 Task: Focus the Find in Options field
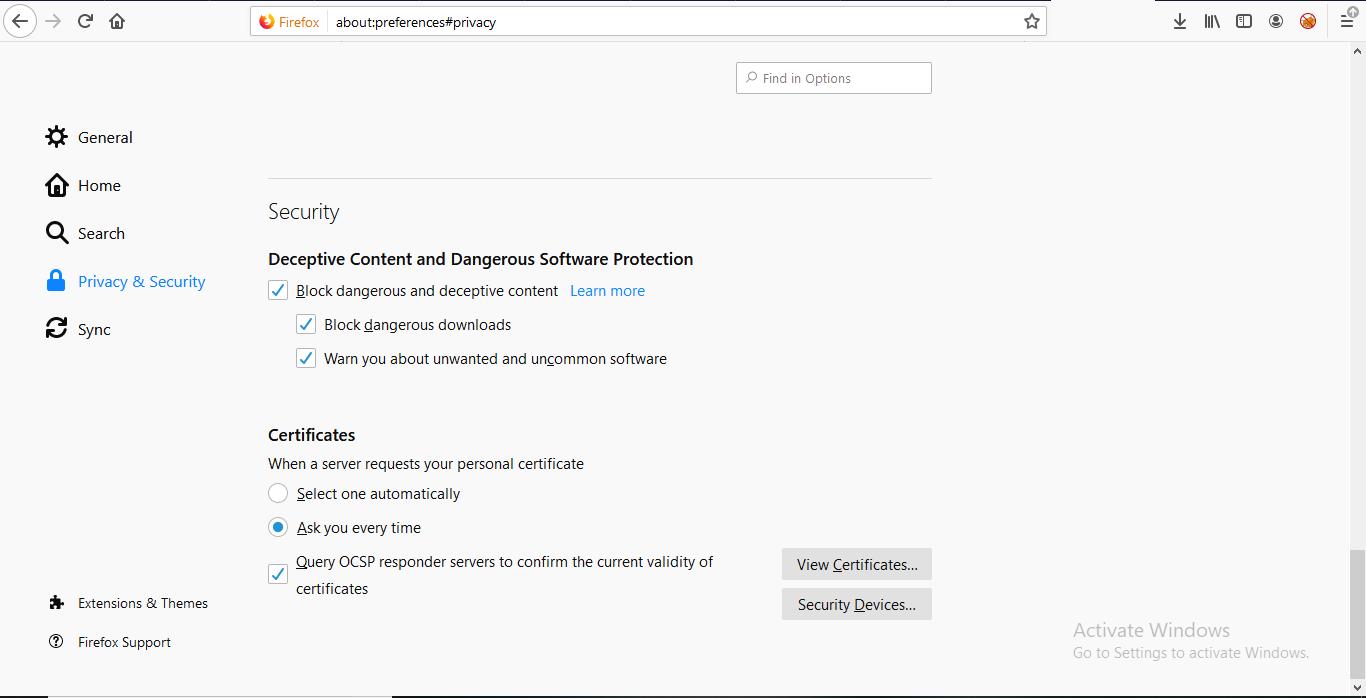[840, 78]
